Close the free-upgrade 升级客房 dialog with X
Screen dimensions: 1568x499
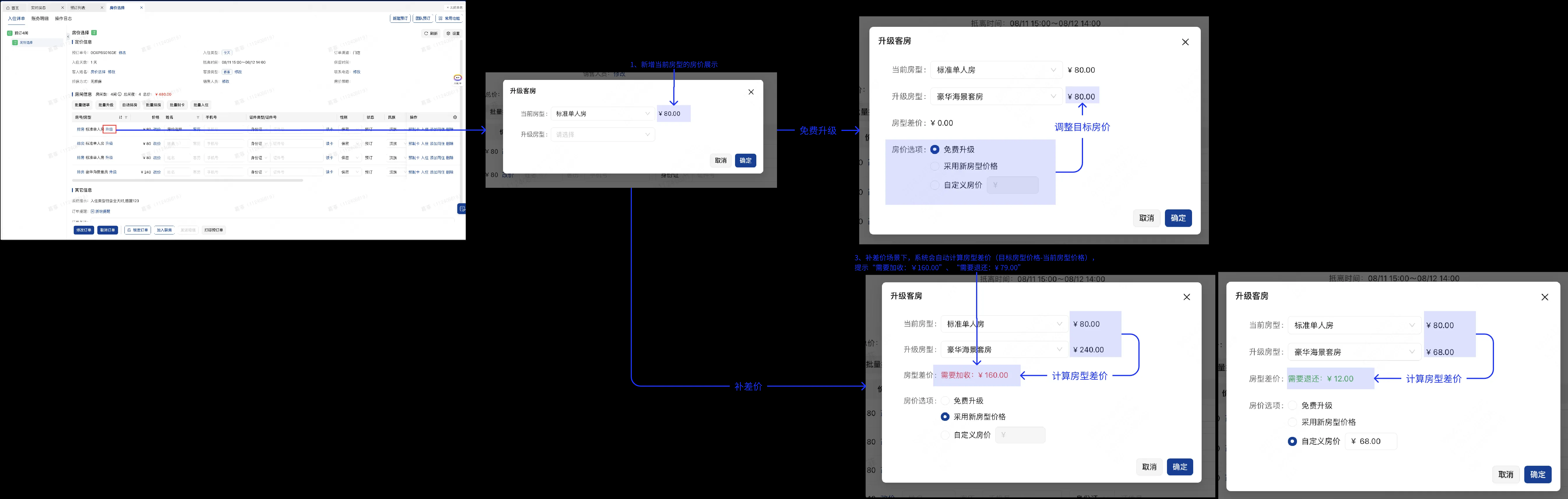pos(1185,42)
